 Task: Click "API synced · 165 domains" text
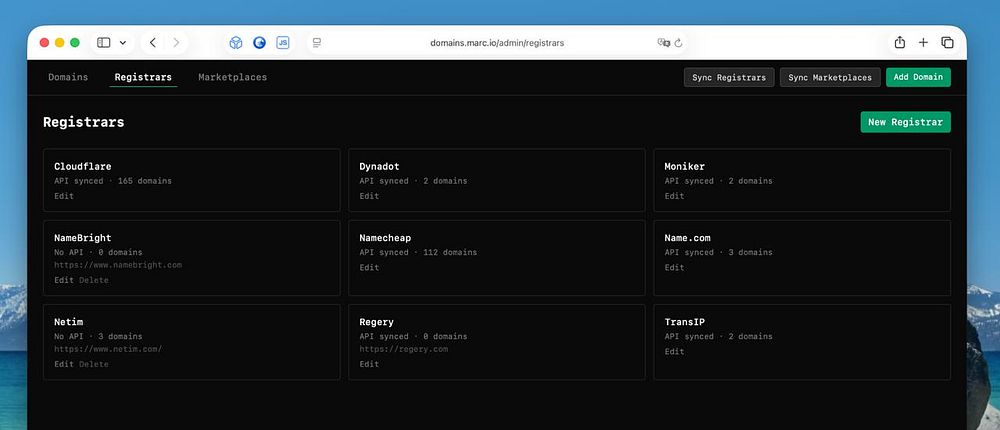[x=113, y=181]
